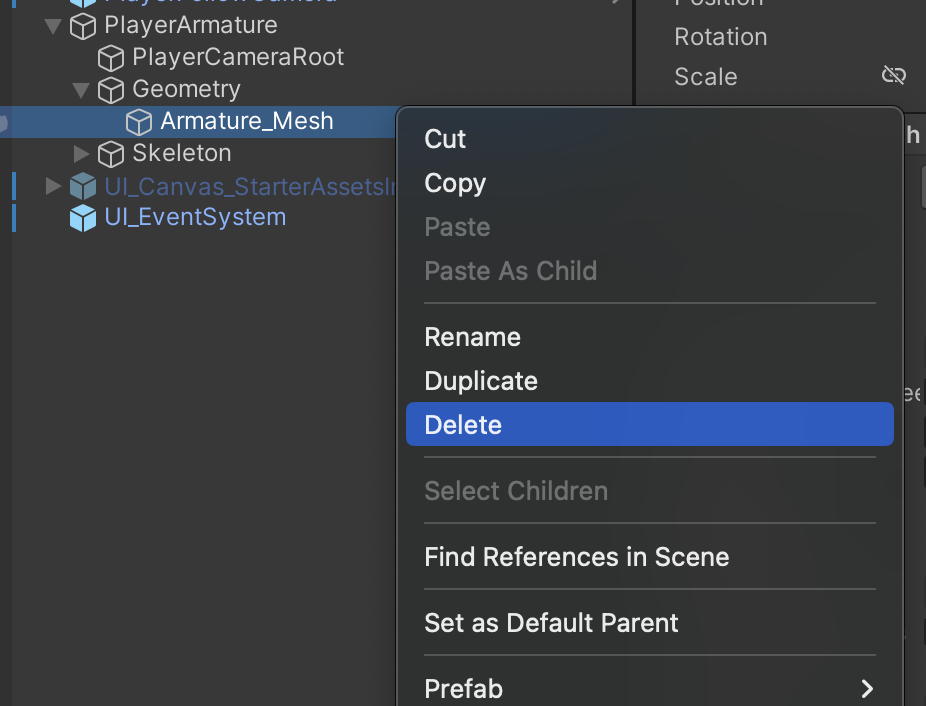Expand the Skeleton hierarchy node
This screenshot has width=926, height=706.
coord(82,154)
